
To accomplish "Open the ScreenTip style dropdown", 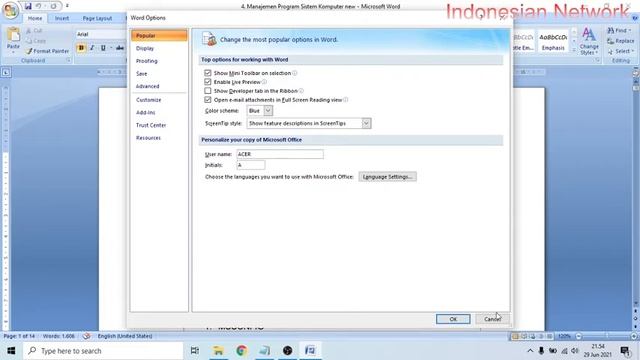I will click(366, 123).
